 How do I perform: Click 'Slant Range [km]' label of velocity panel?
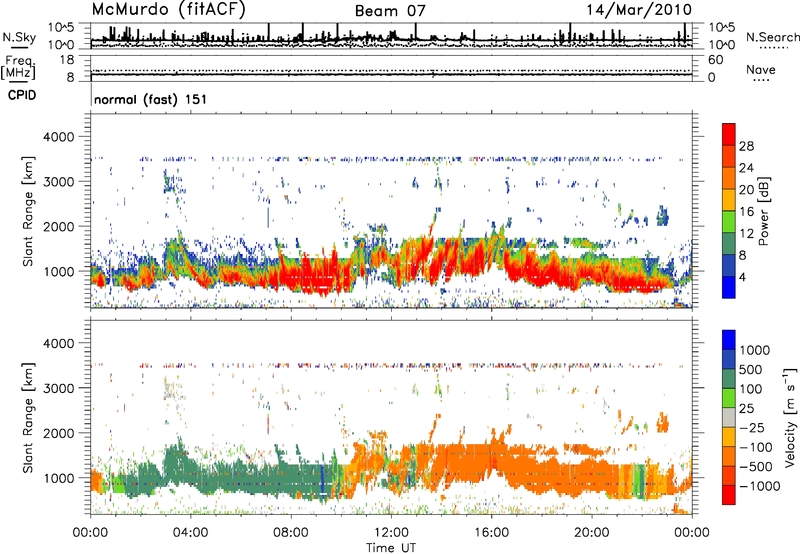29,417
